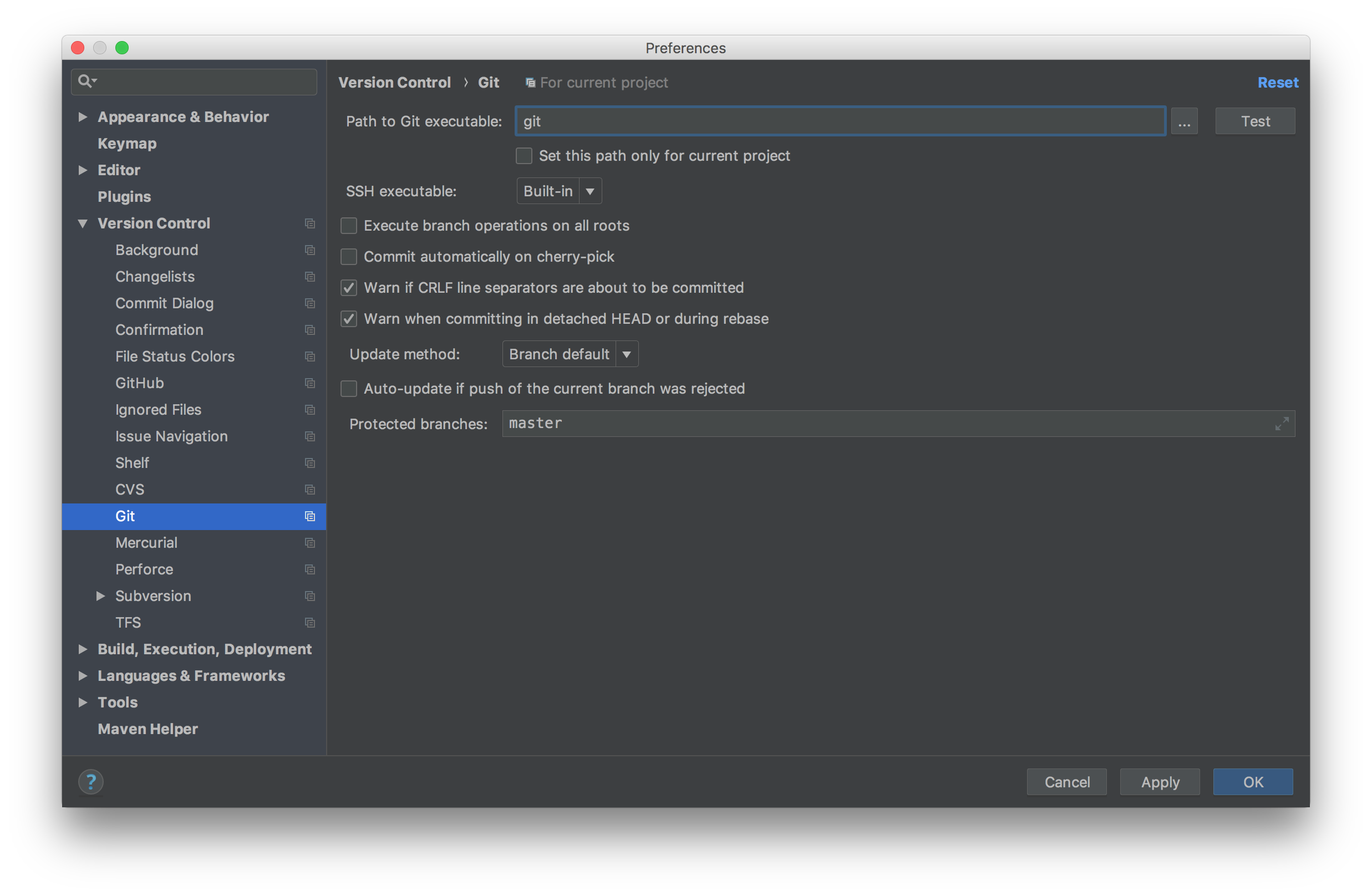Expand the Subversion tree node
1372x896 pixels.
(x=100, y=596)
